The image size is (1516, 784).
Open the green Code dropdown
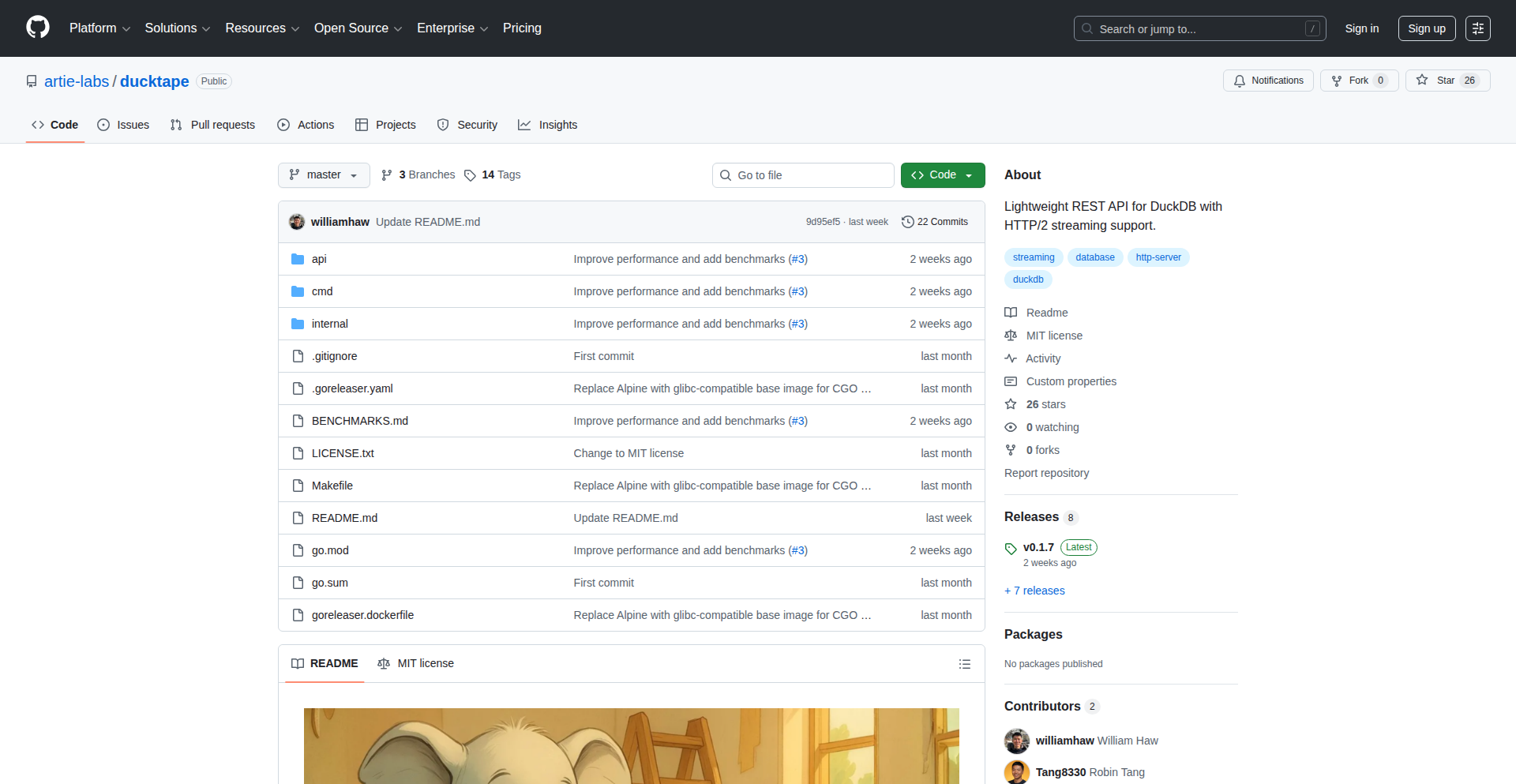tap(942, 175)
